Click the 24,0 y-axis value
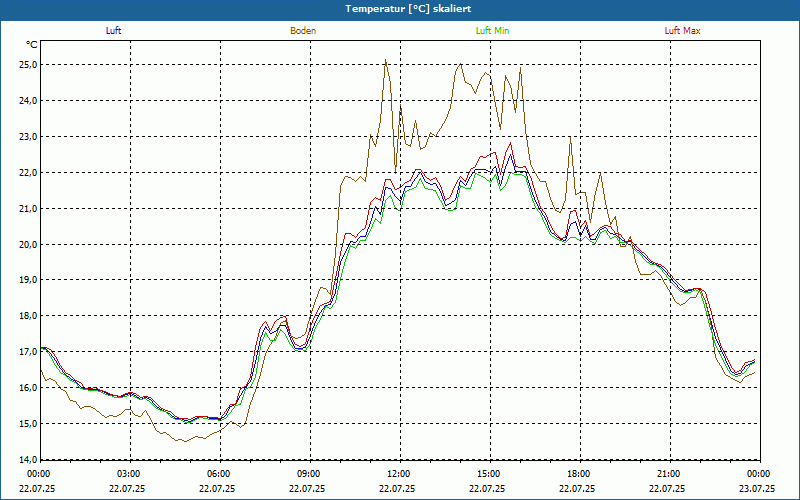 pyautogui.click(x=29, y=101)
